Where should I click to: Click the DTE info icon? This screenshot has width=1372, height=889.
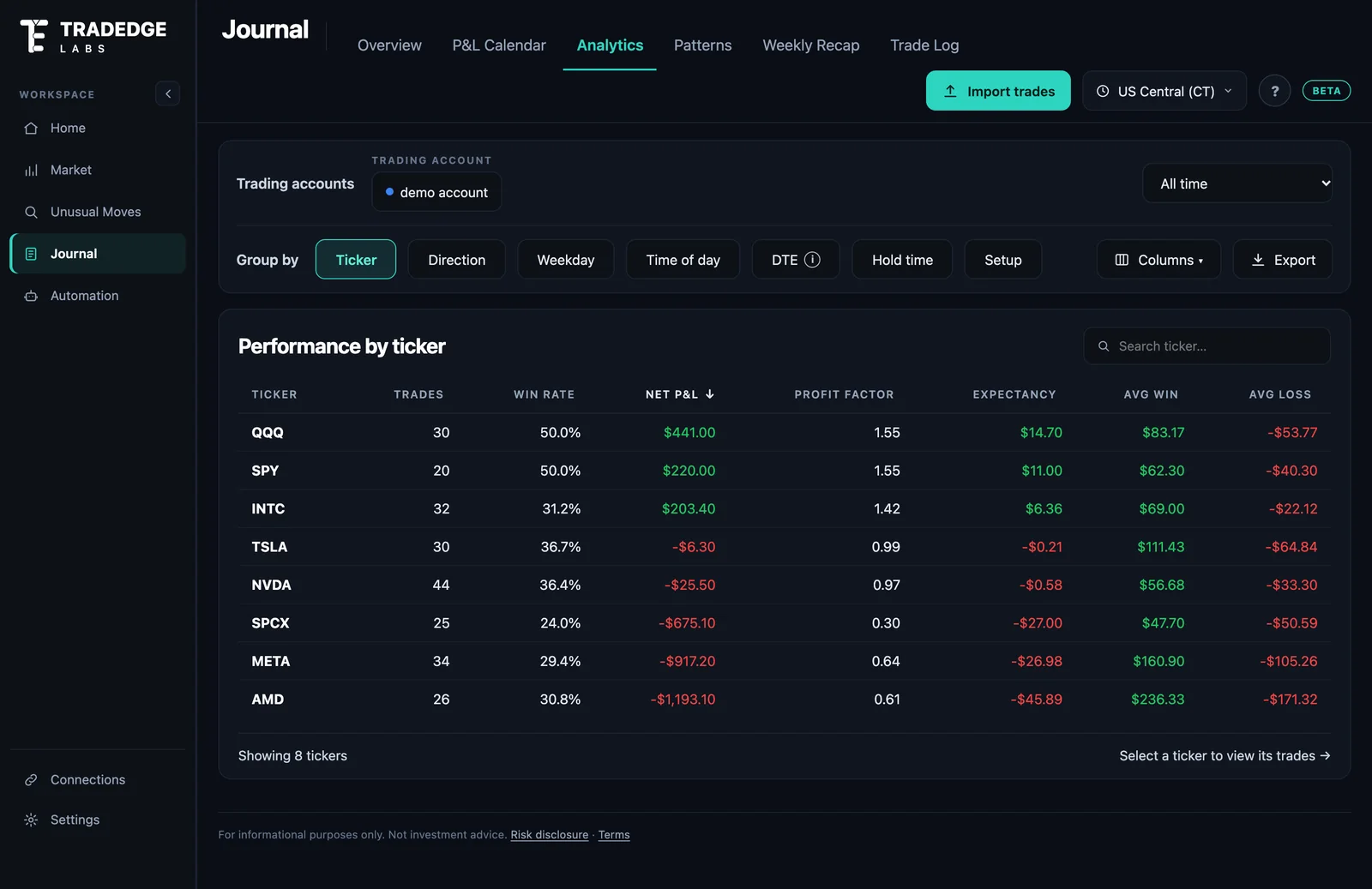pos(812,260)
